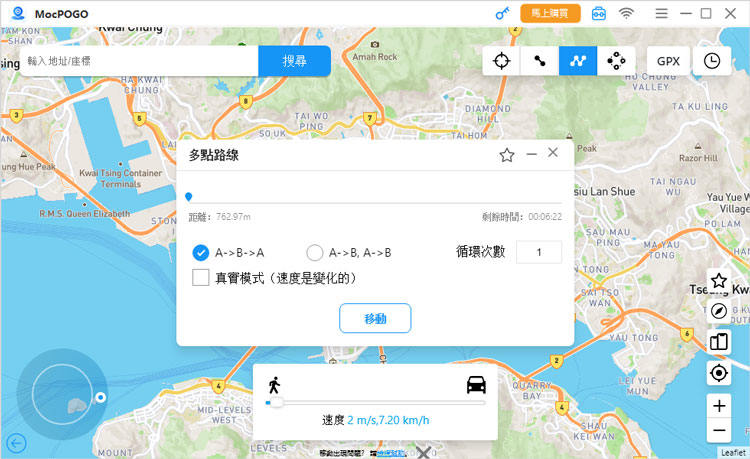Enable the 真實模式 realistic mode checkbox
This screenshot has width=750, height=459.
point(201,278)
